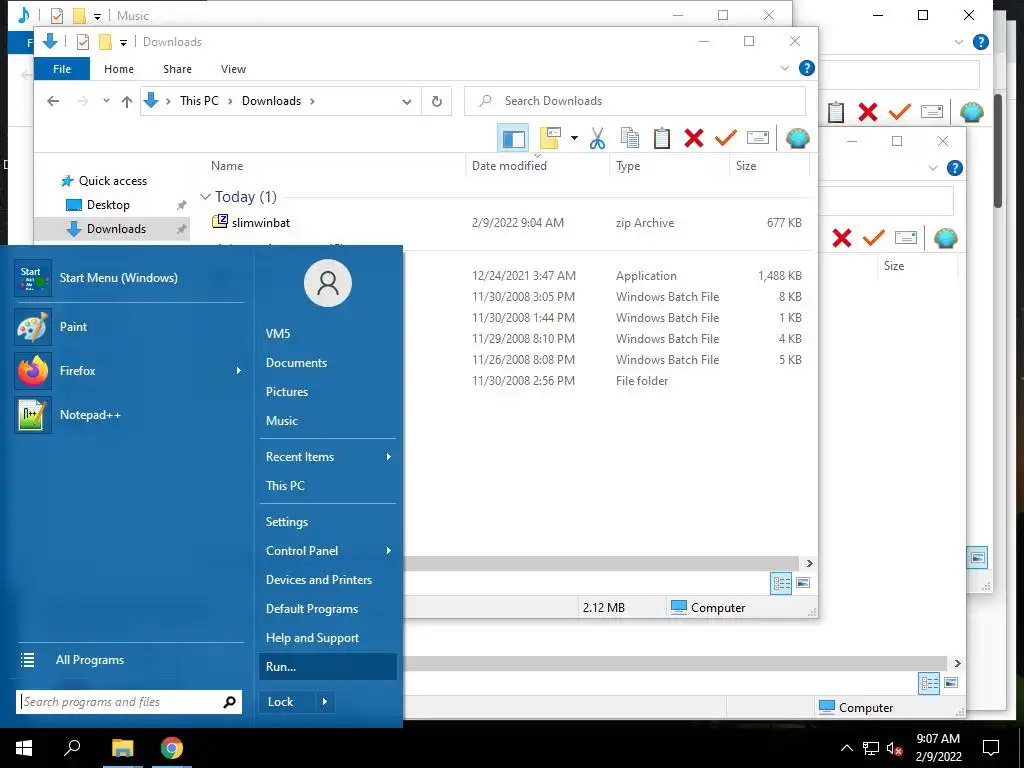This screenshot has height=768, width=1024.
Task: Go up one level with the up arrow
Action: pos(127,101)
